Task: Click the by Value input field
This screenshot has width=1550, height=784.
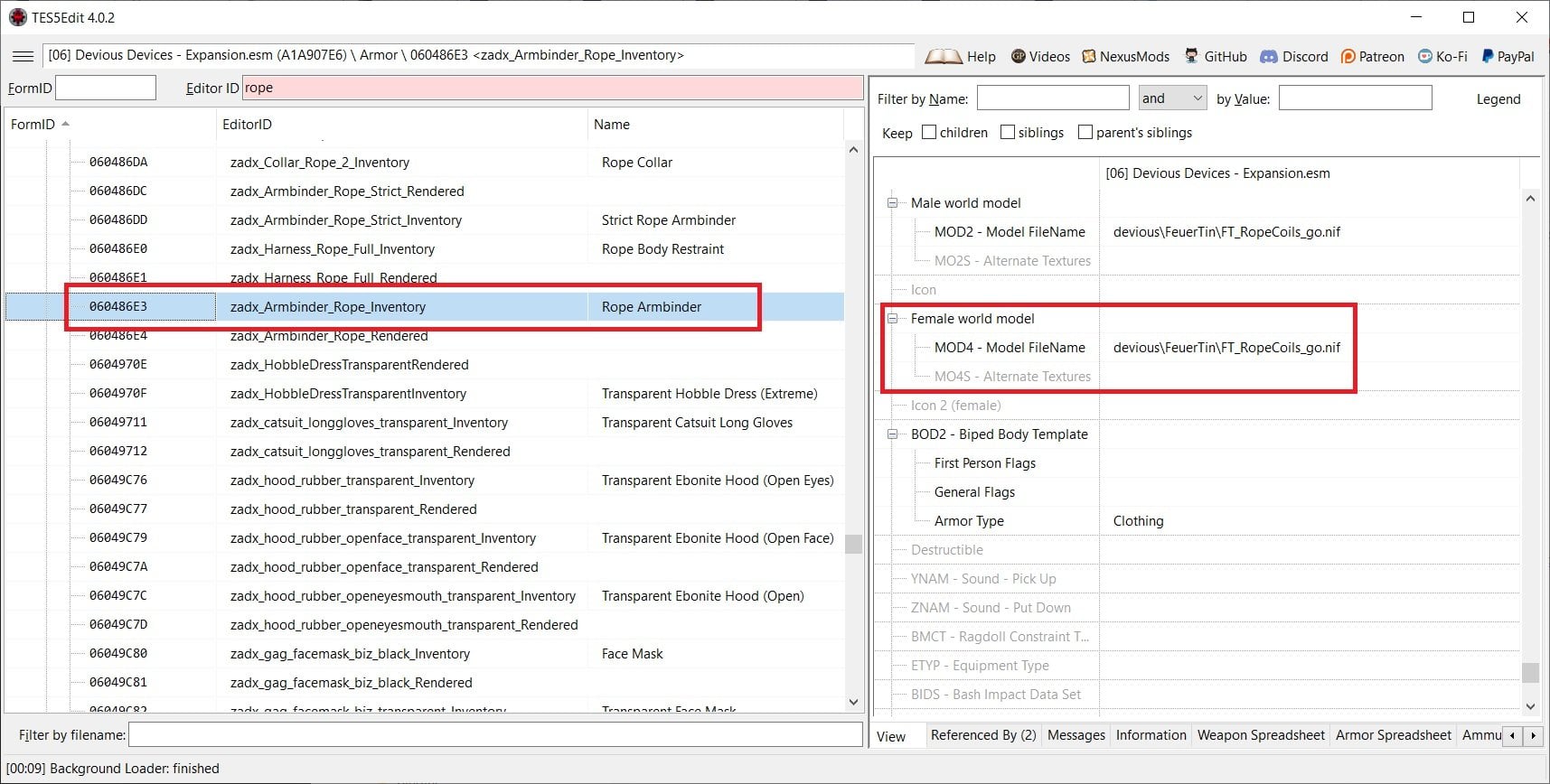Action: [x=1355, y=98]
